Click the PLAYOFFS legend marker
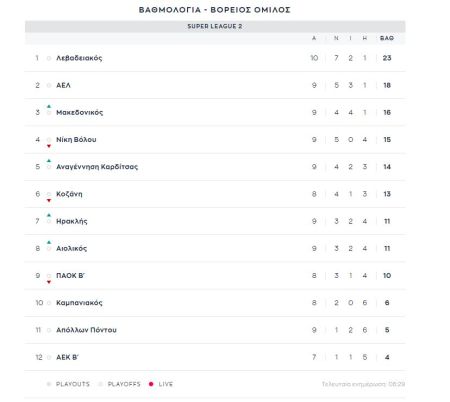 pos(100,384)
